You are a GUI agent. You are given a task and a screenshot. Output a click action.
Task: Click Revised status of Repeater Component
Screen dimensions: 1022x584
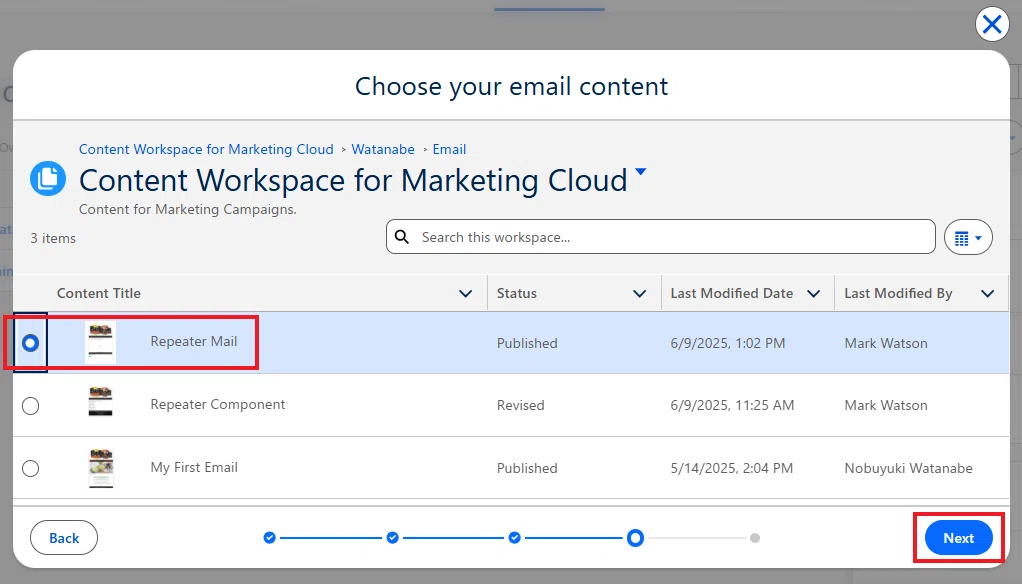[x=520, y=405]
